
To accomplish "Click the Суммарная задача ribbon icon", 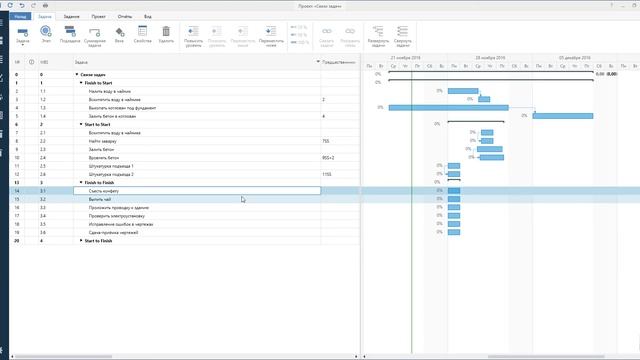I will pos(95,32).
